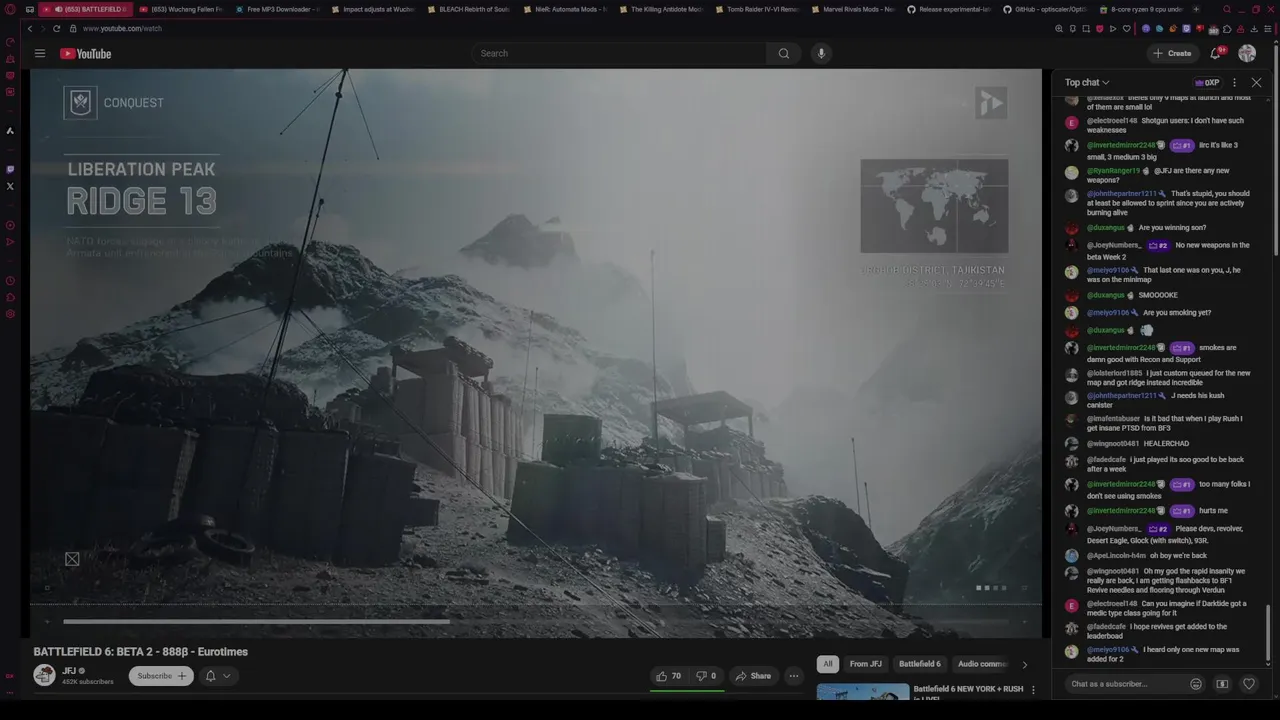Image resolution: width=1280 pixels, height=720 pixels.
Task: Open the 8XP chat badge button
Action: pos(1207,83)
